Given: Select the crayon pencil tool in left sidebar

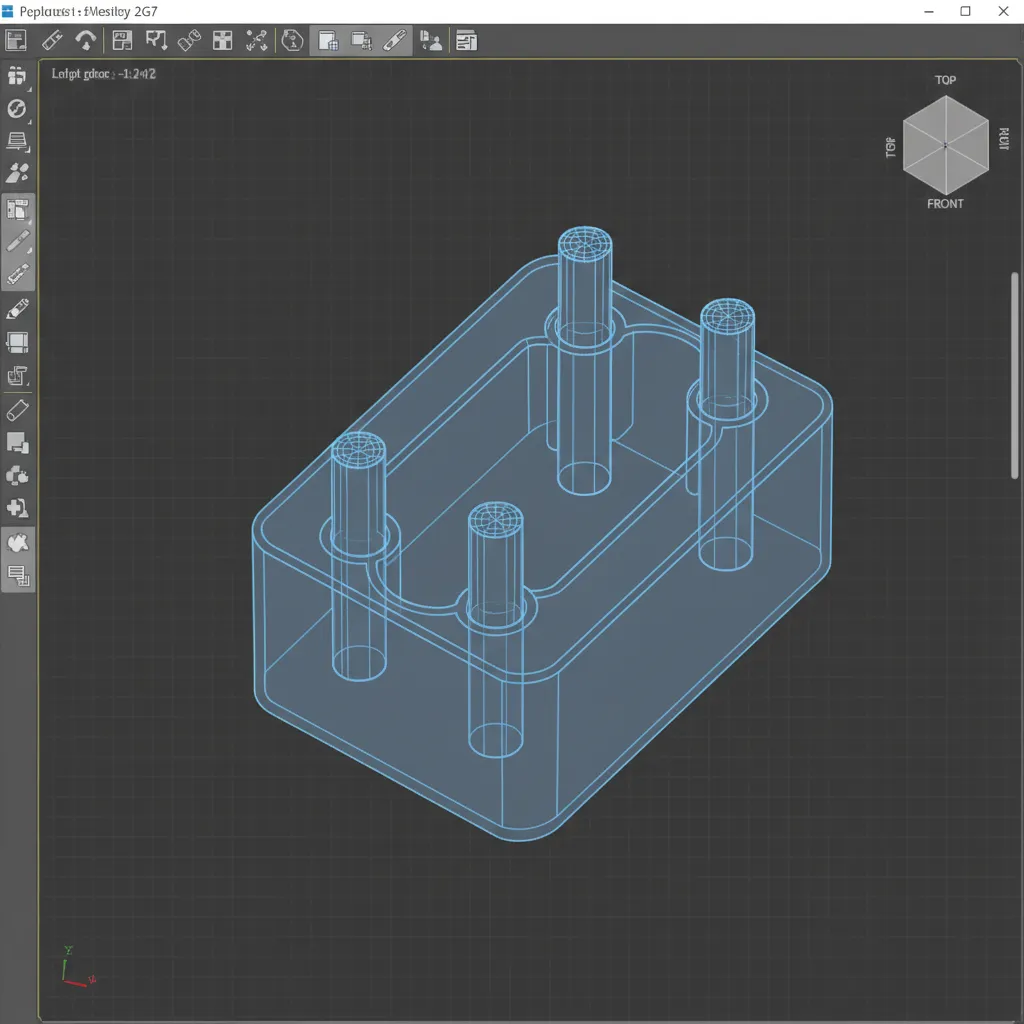Looking at the screenshot, I should pos(18,309).
